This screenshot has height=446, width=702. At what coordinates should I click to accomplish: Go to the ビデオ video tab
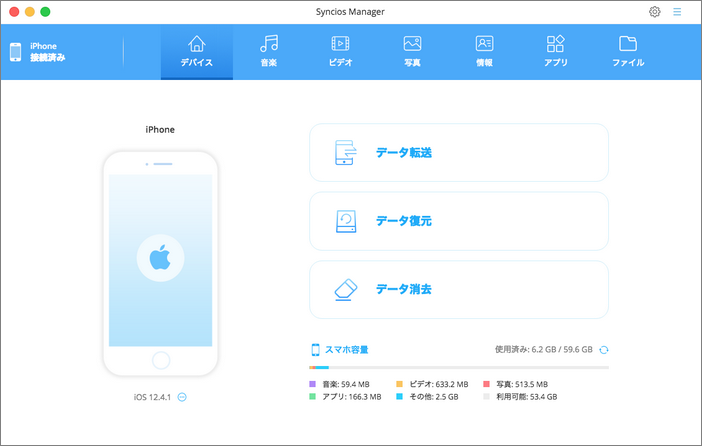(340, 52)
